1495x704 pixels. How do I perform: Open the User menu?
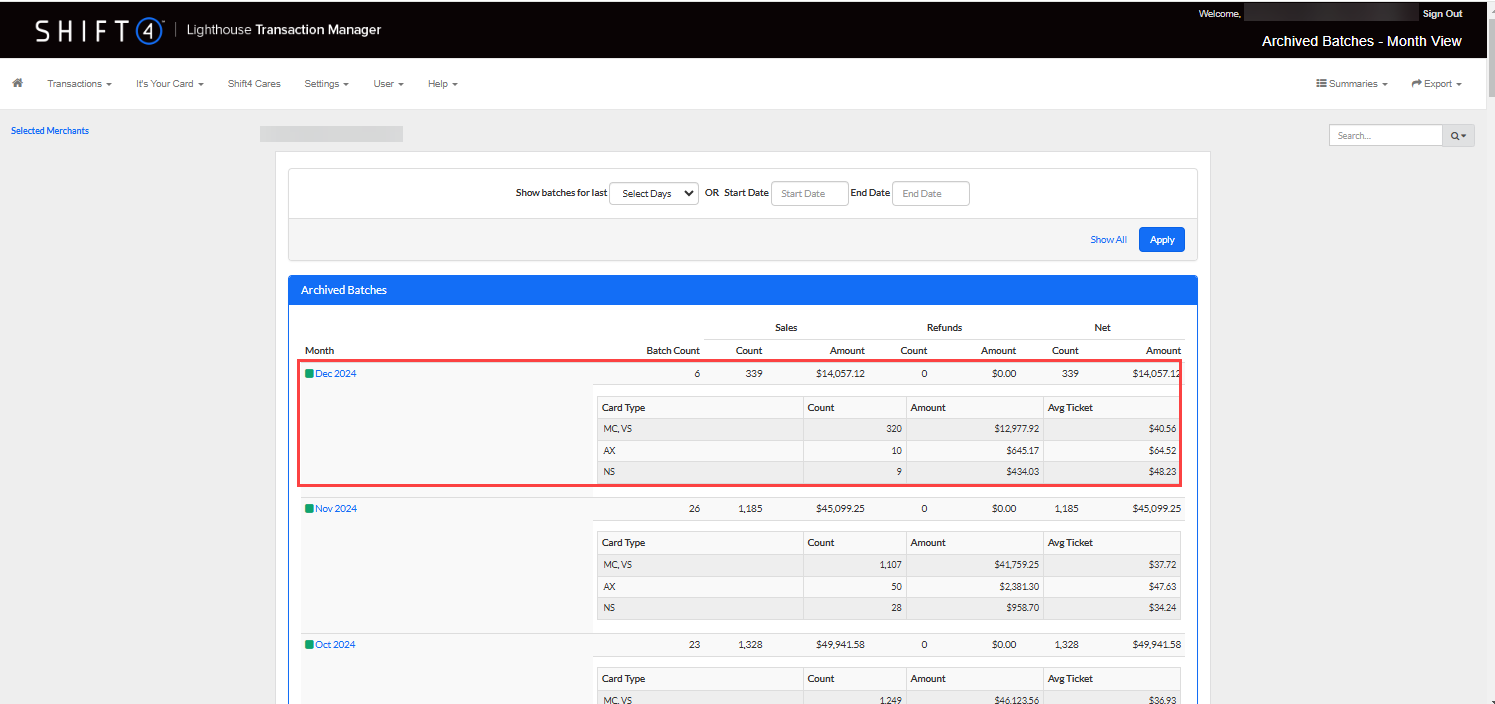tap(388, 84)
